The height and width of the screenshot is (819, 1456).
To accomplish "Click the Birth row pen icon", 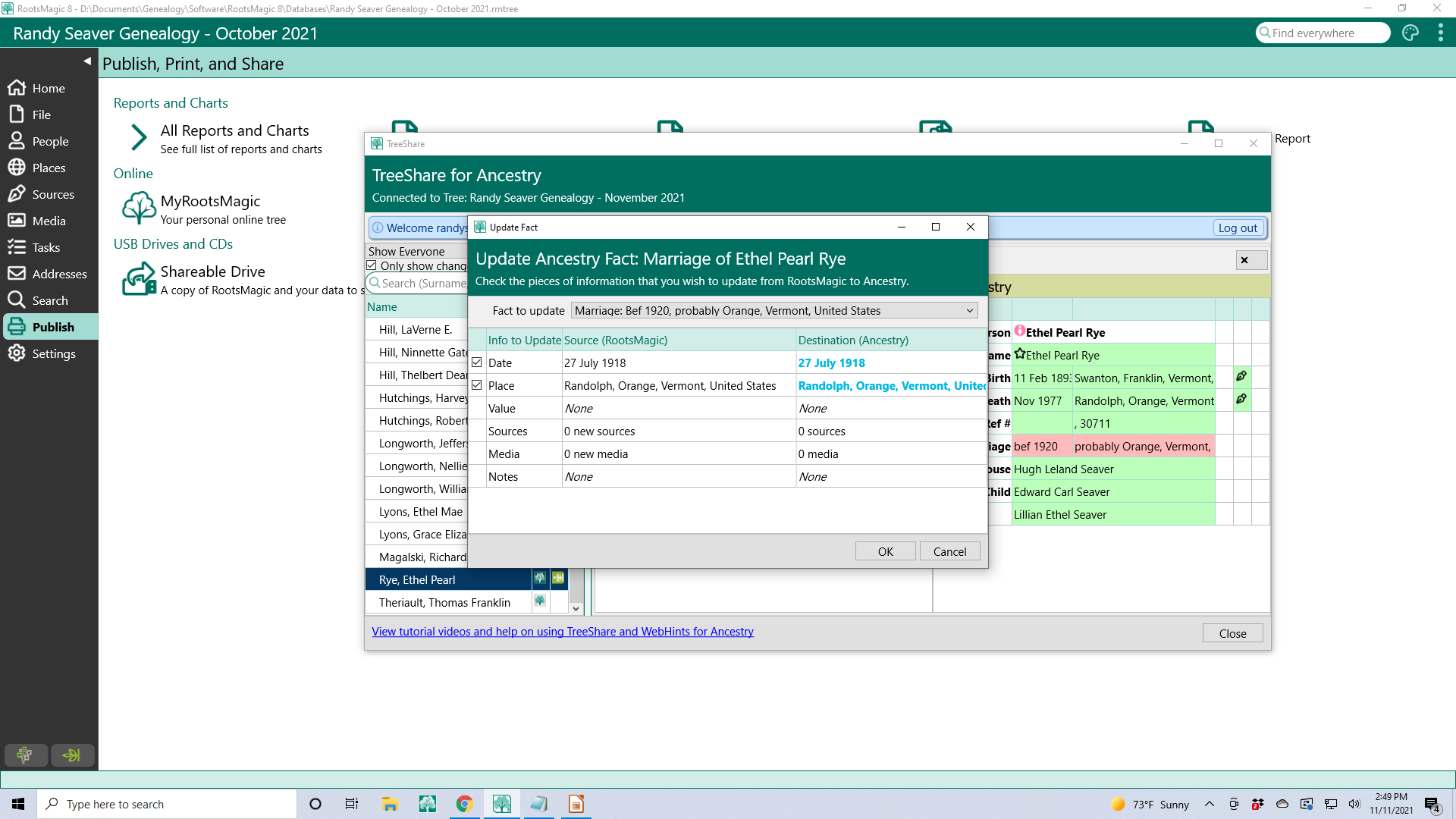I will pyautogui.click(x=1241, y=376).
